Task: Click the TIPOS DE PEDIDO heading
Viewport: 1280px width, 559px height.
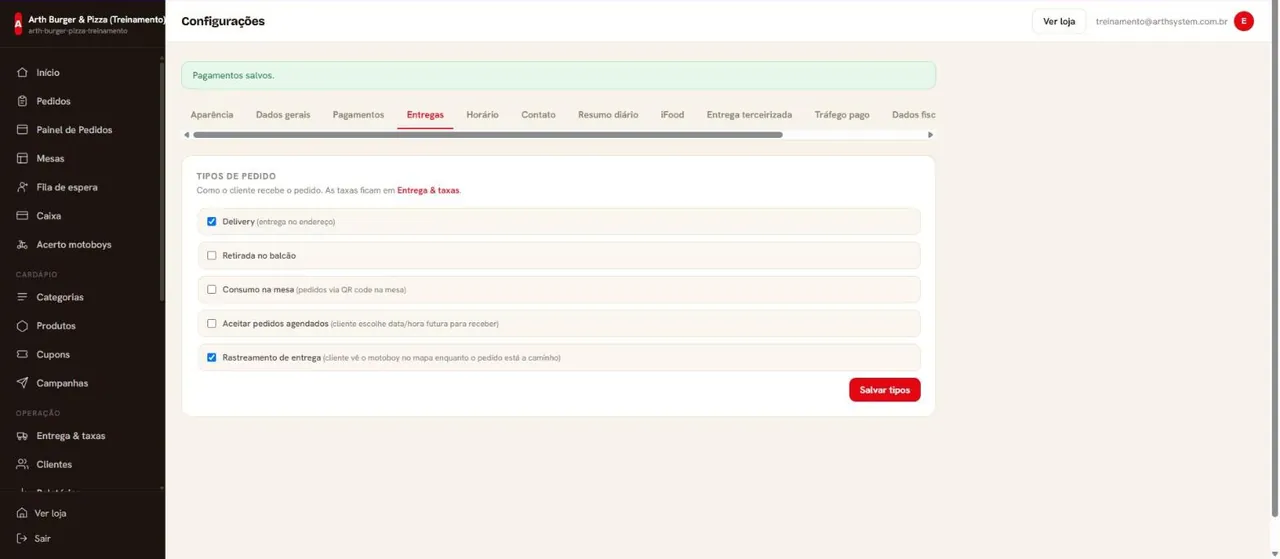Action: coord(236,176)
